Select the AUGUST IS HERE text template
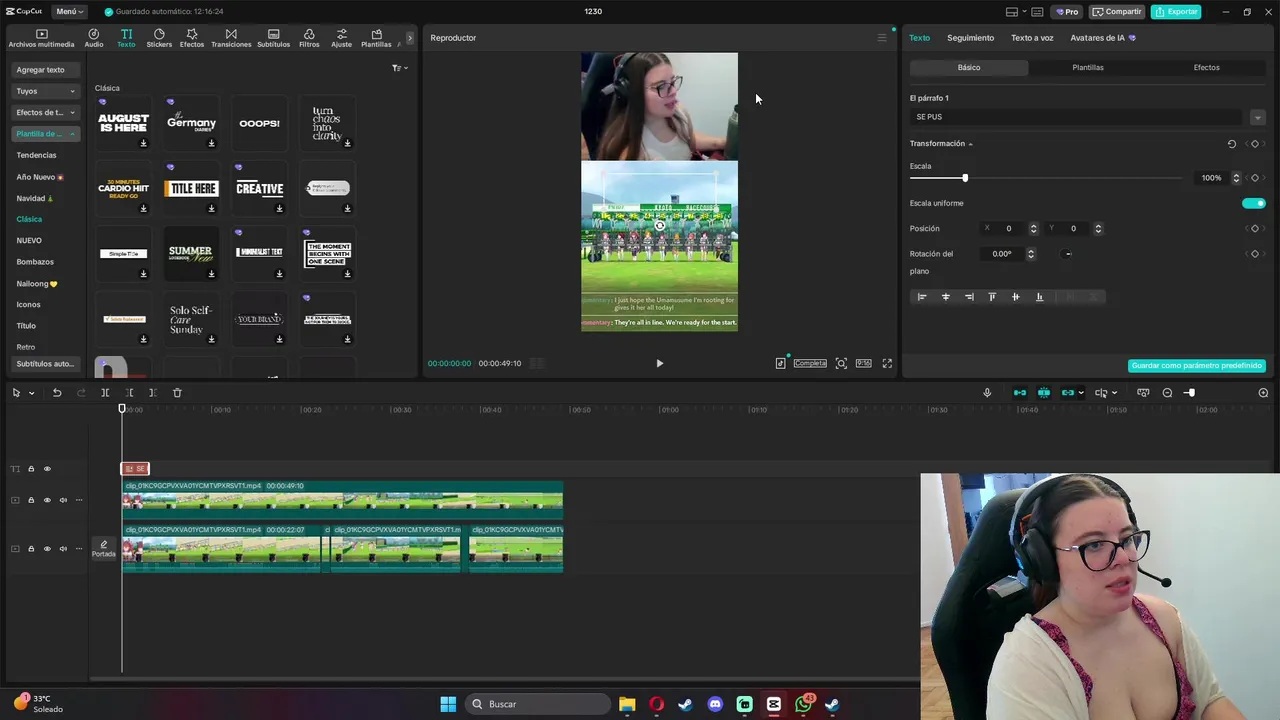Screen dimensions: 1280x720 (x=123, y=123)
